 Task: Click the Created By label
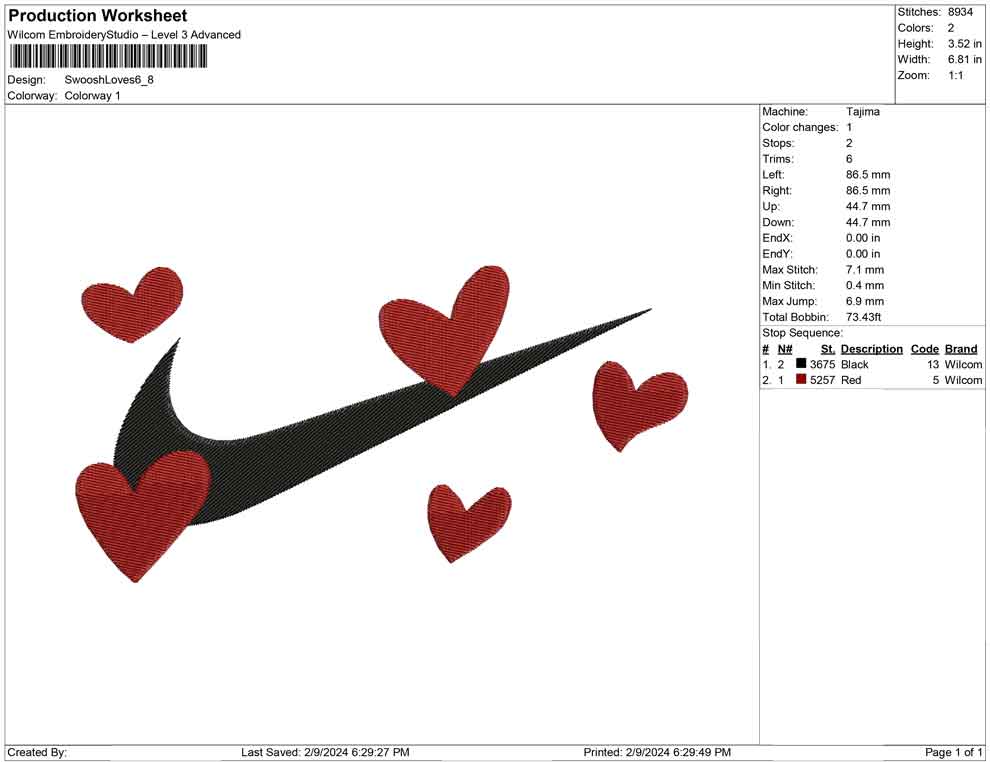click(x=37, y=752)
